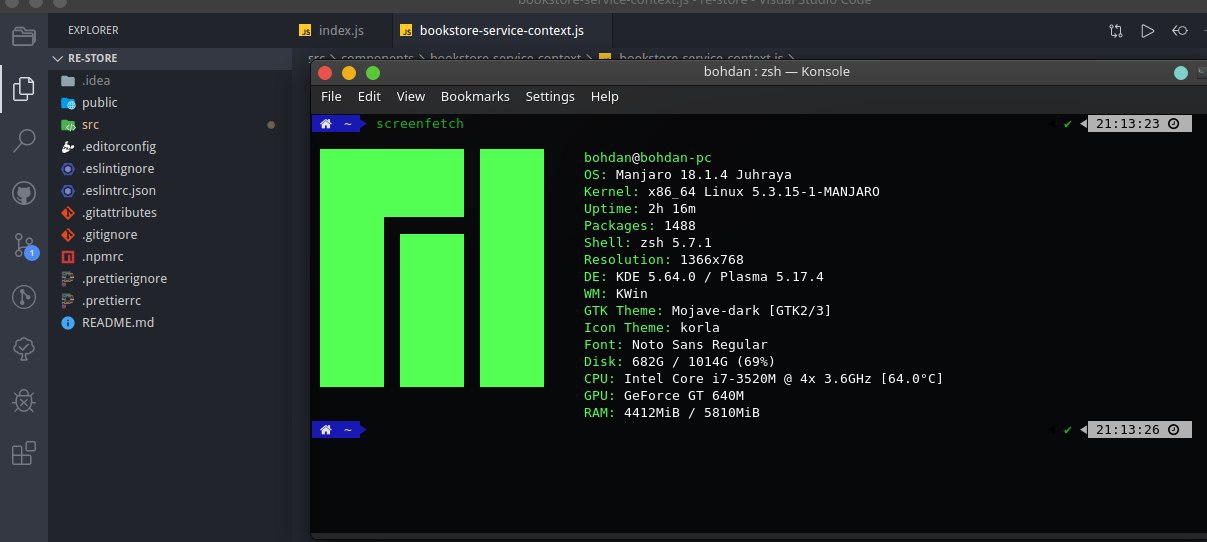Screen dimensions: 1207x542
Task: Click the Disk 682G / 1014G line
Action: [680, 362]
